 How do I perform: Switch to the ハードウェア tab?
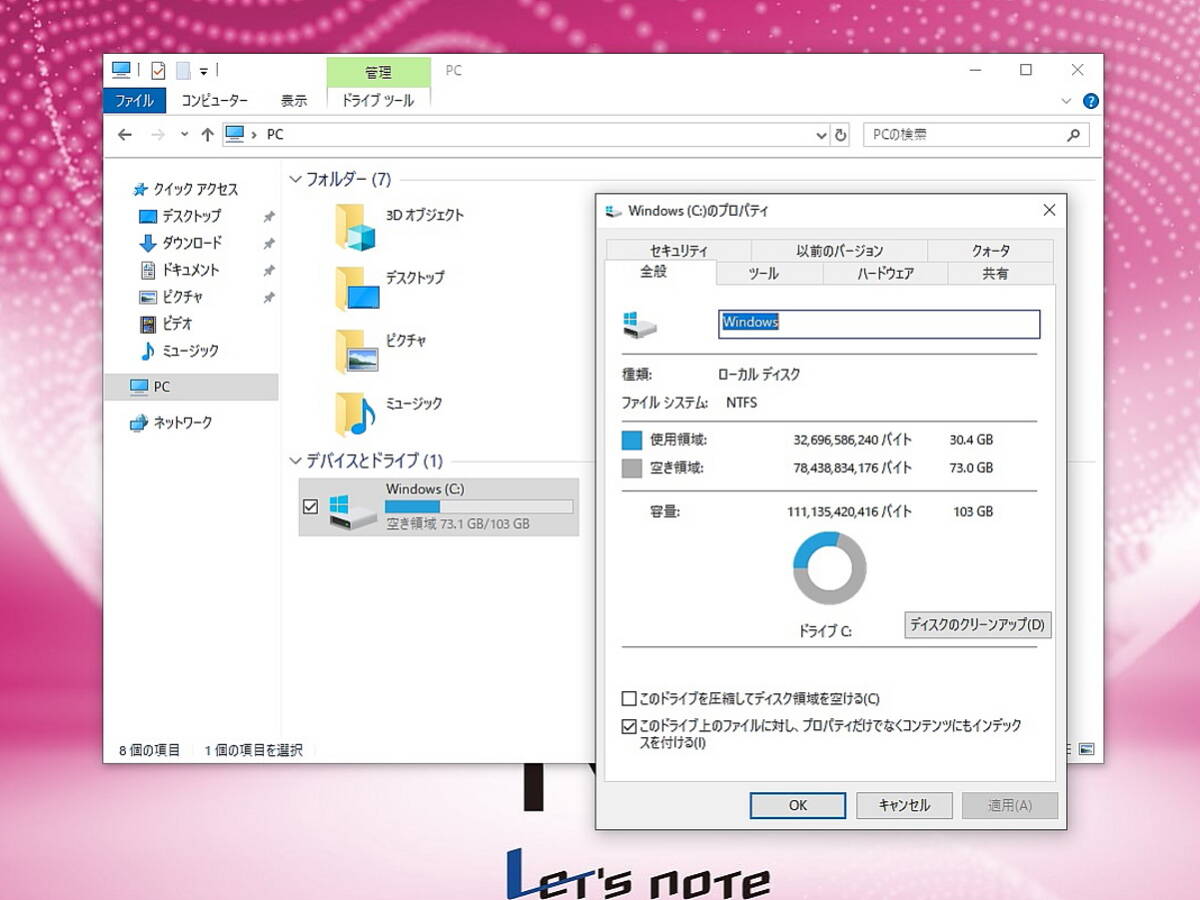(885, 274)
